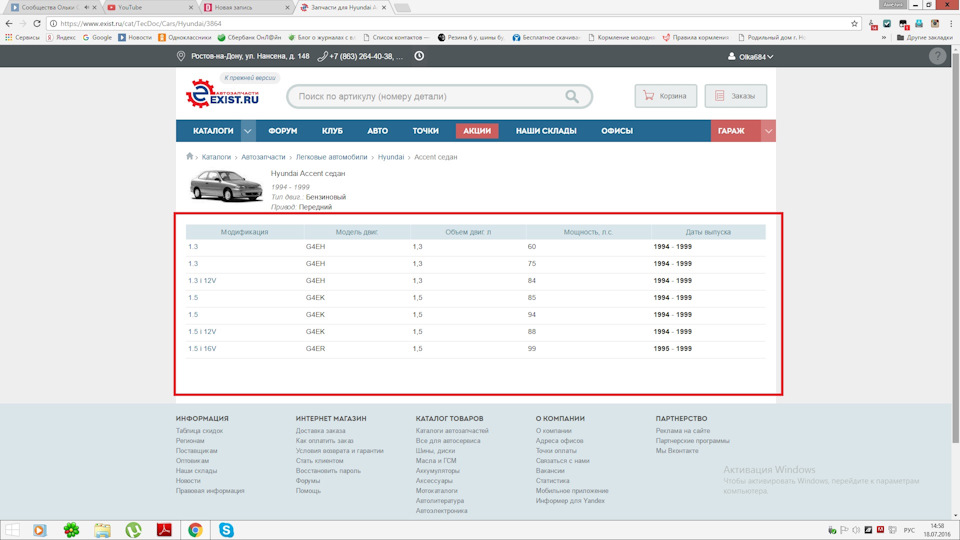Open the 1.3 i 12V modification
Screen dimensions: 960x540
(202, 280)
